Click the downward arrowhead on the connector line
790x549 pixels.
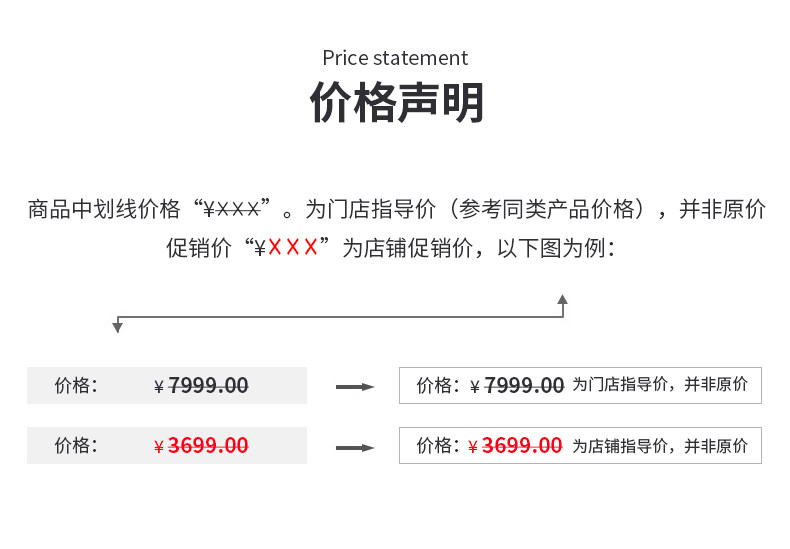click(x=117, y=327)
